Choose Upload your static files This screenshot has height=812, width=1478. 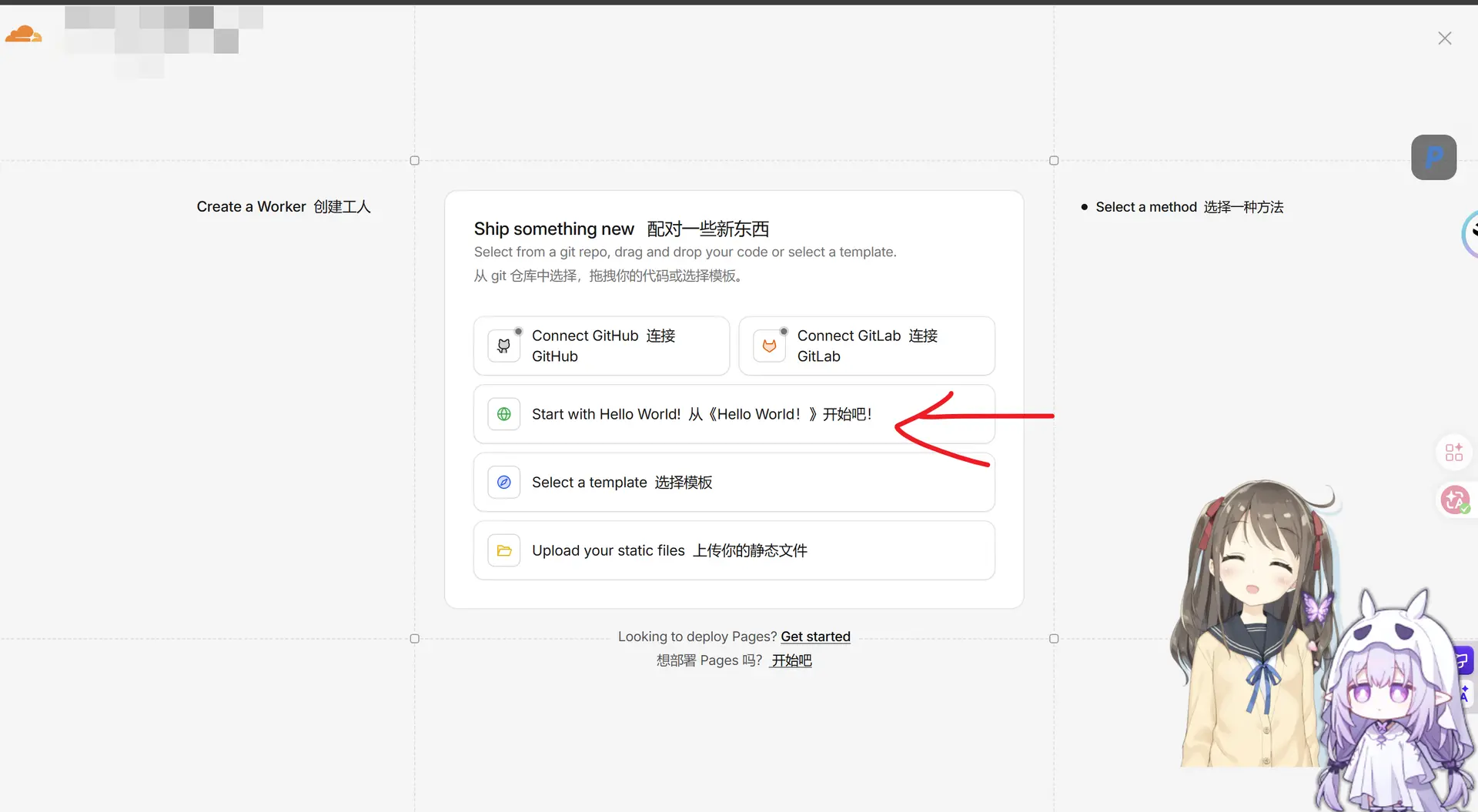click(x=734, y=550)
